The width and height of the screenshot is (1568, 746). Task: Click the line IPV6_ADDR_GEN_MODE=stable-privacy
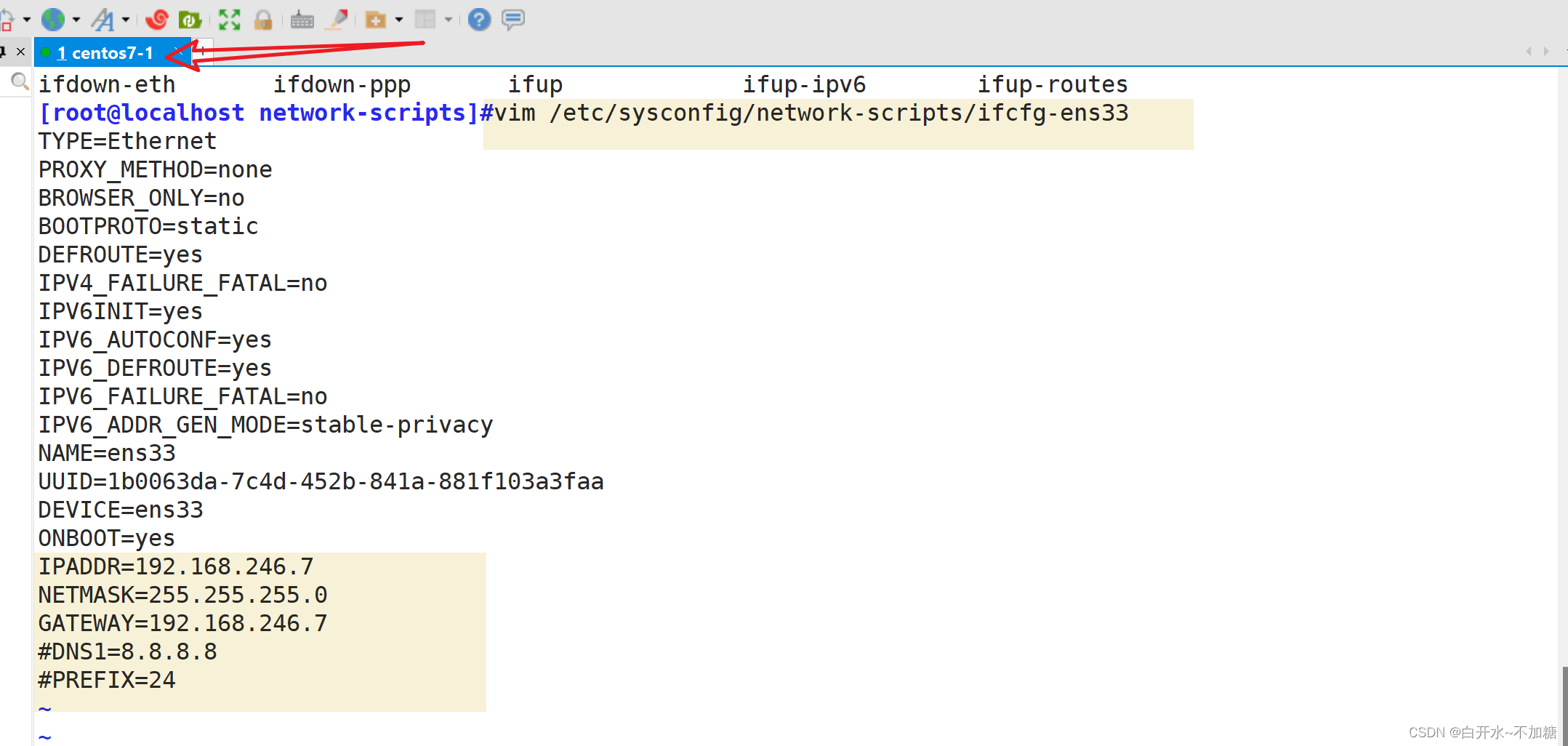pyautogui.click(x=266, y=425)
